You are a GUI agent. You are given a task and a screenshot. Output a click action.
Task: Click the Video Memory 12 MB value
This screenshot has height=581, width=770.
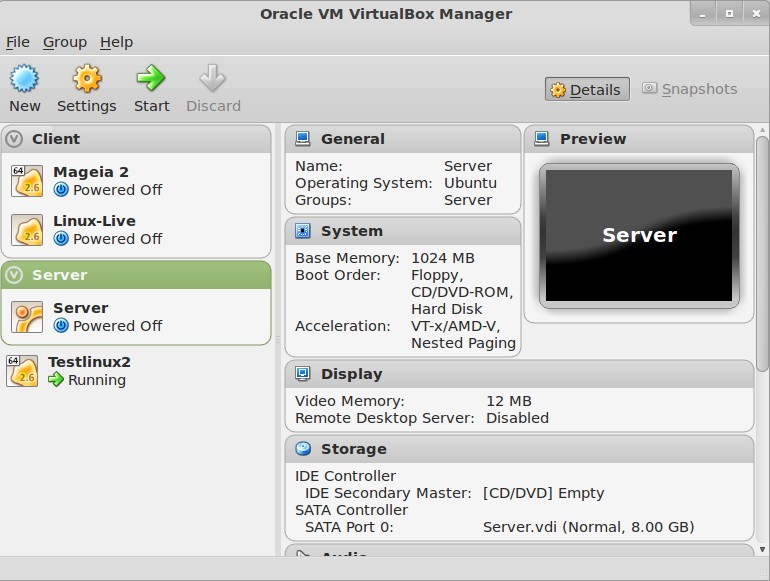click(509, 401)
